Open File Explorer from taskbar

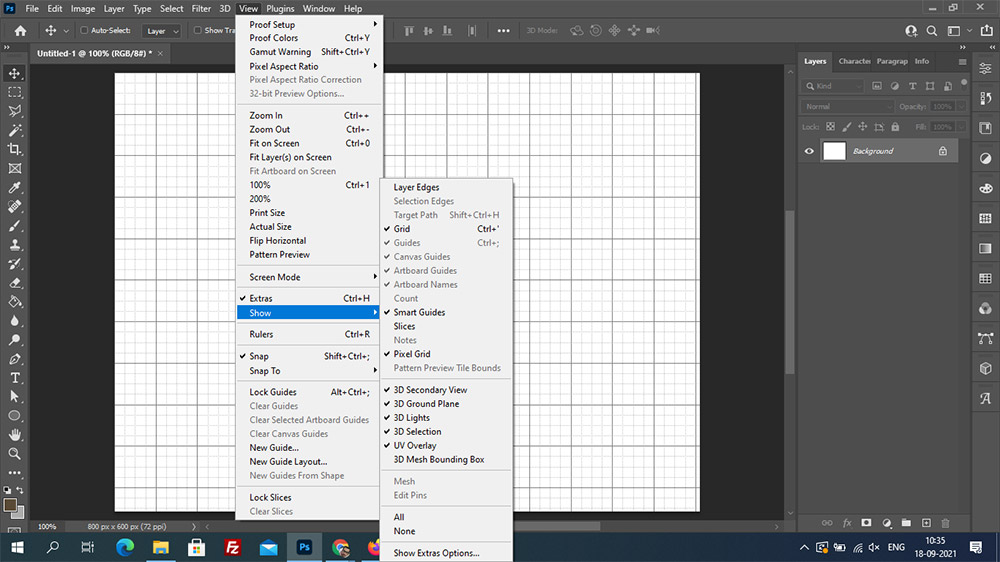click(161, 547)
